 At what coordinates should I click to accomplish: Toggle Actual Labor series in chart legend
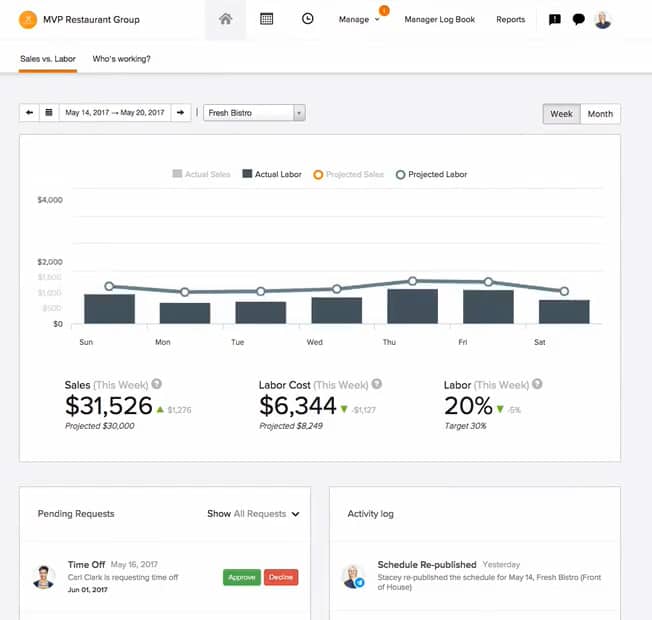point(272,174)
